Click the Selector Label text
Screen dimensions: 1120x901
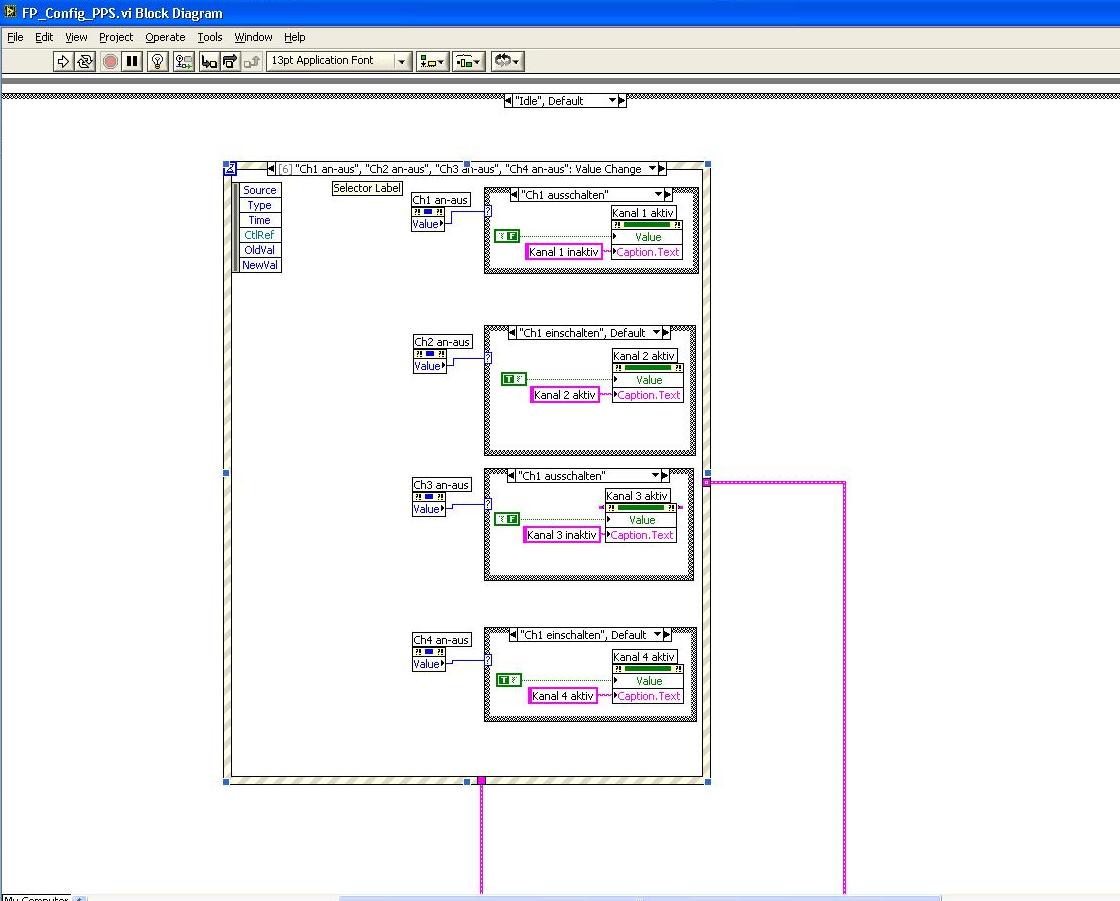pos(367,188)
